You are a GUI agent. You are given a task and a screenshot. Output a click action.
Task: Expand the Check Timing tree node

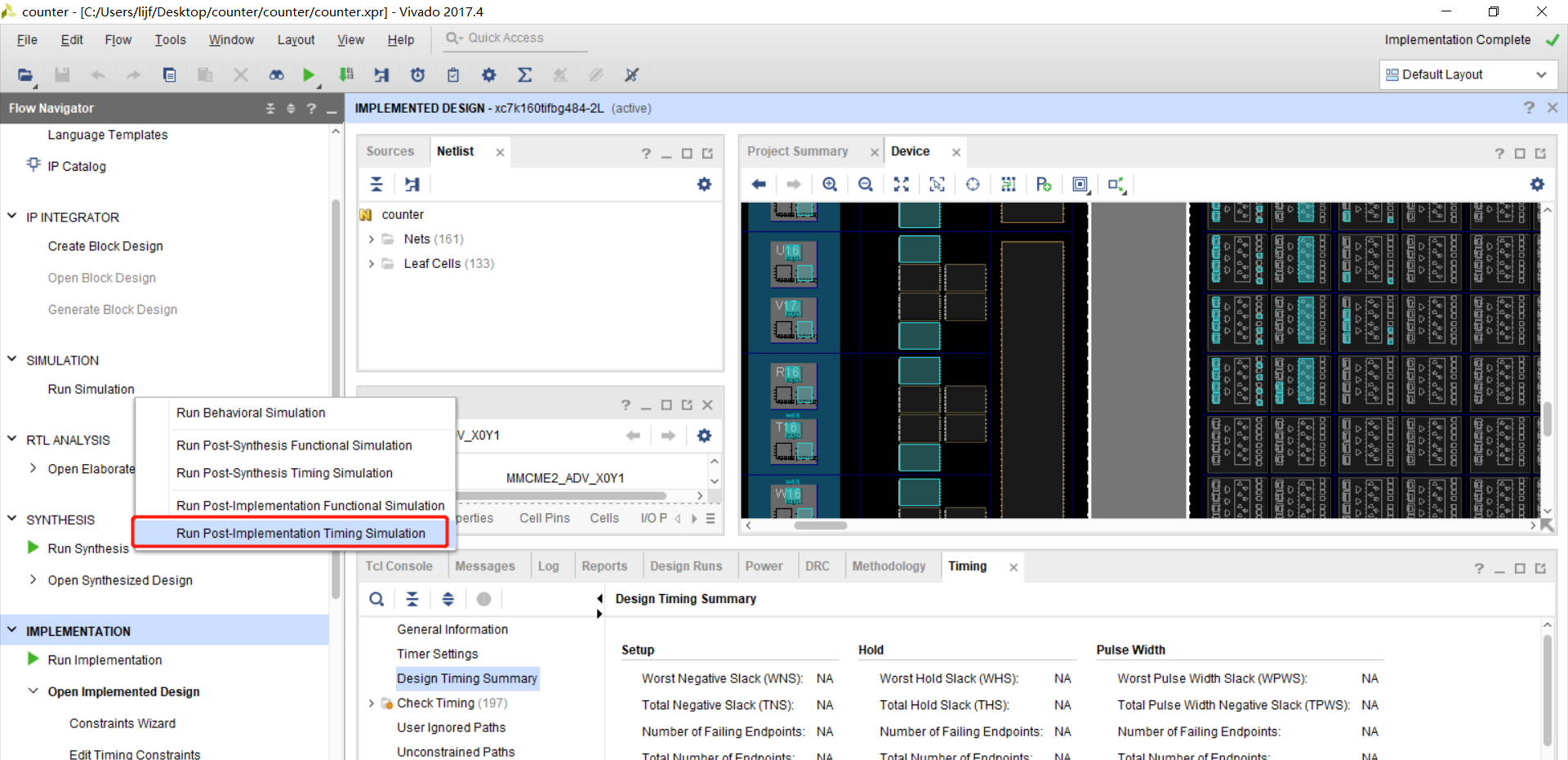372,703
